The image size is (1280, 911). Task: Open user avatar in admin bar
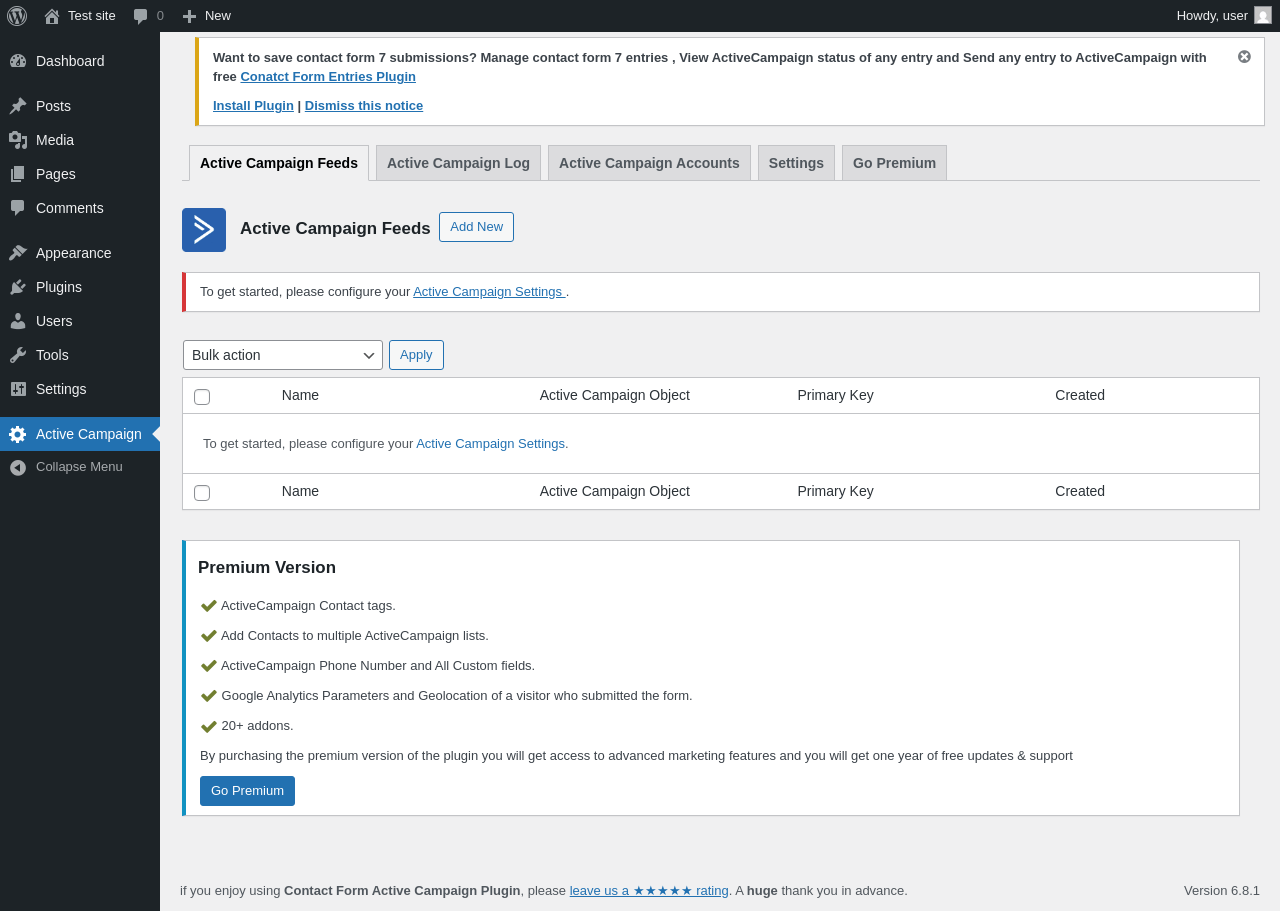point(1263,15)
